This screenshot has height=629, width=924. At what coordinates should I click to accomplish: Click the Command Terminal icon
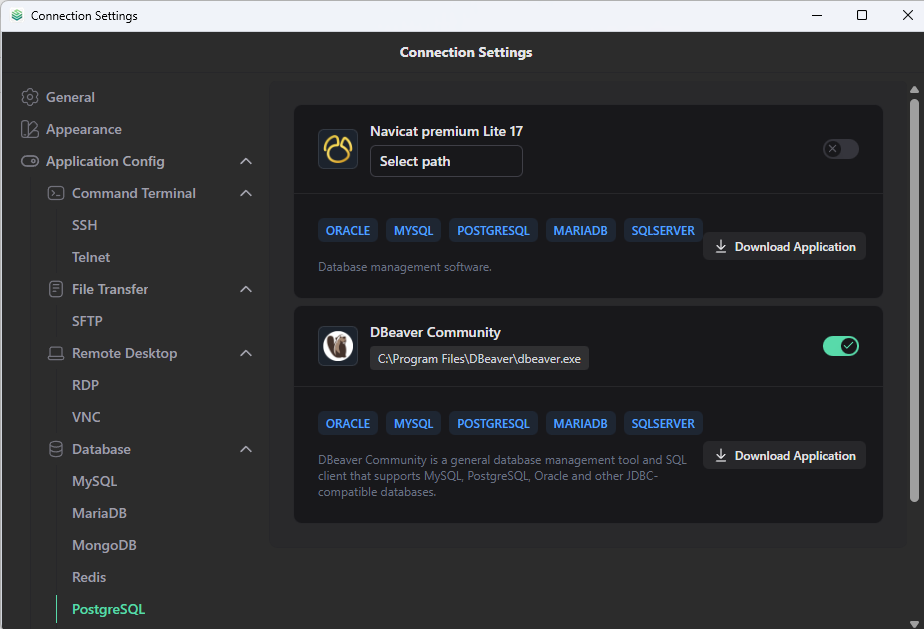coord(56,193)
